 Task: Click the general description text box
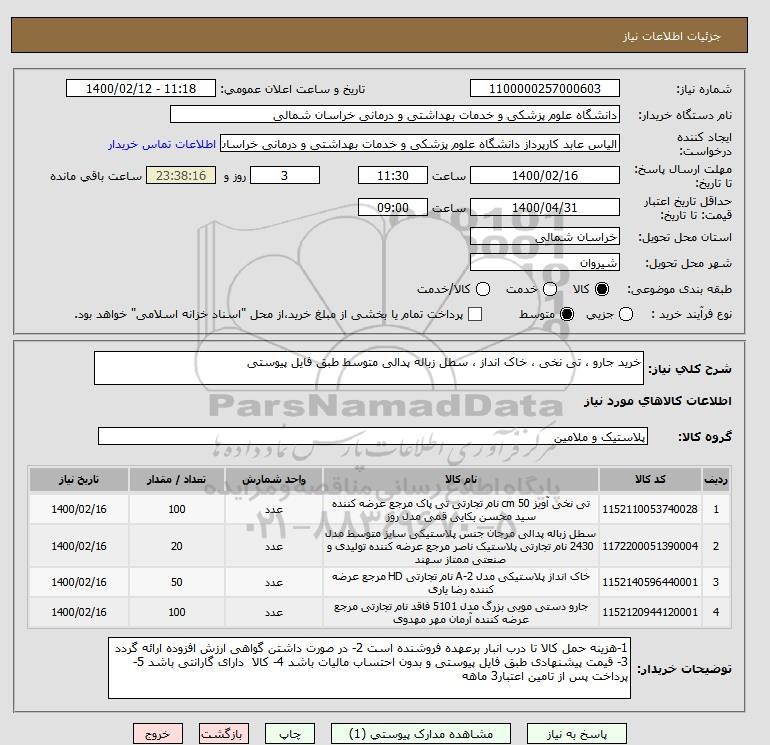point(369,368)
